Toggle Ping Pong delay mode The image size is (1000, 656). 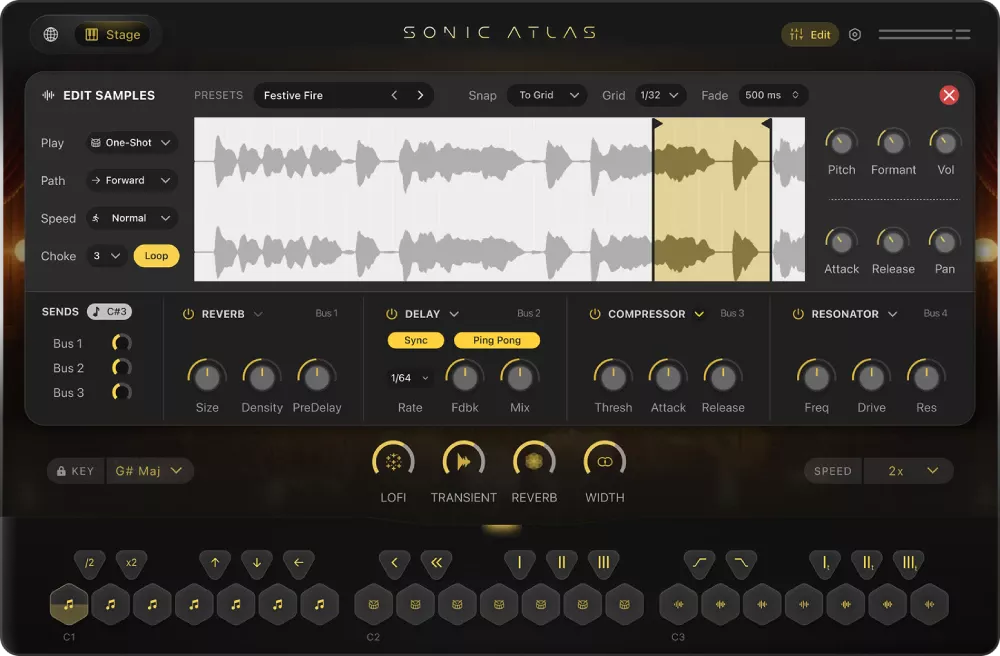click(x=497, y=340)
